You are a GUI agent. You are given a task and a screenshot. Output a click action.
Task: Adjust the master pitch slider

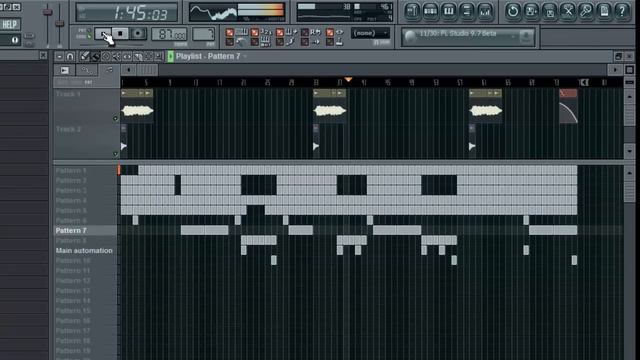click(60, 24)
